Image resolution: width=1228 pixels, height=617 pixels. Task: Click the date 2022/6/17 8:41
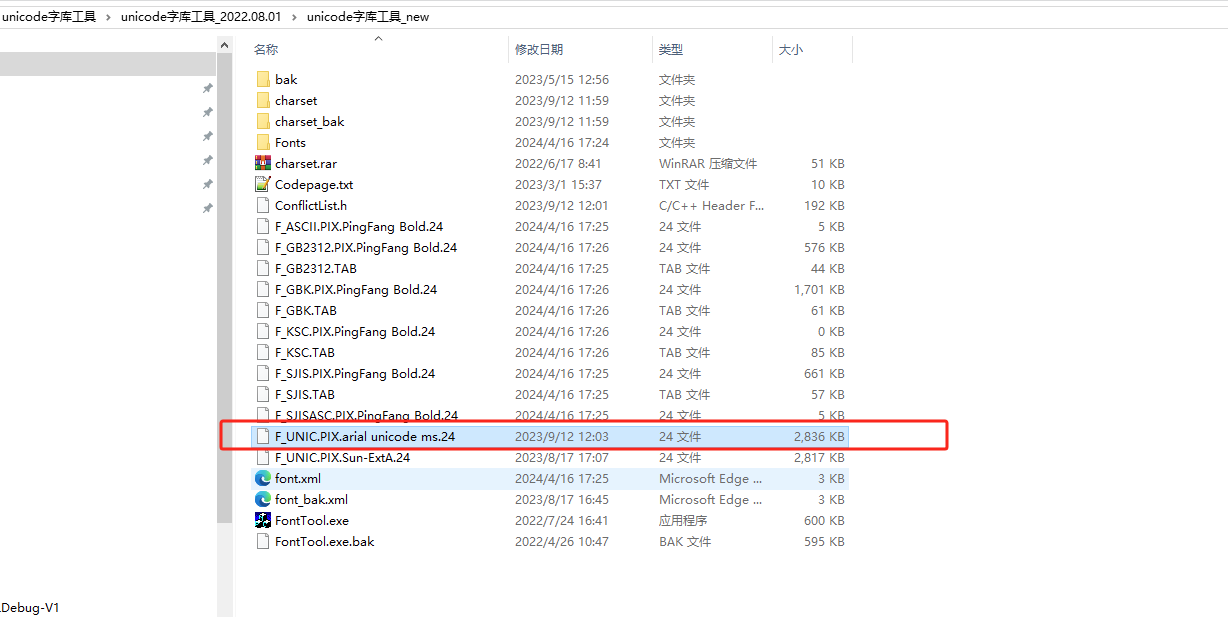[559, 163]
